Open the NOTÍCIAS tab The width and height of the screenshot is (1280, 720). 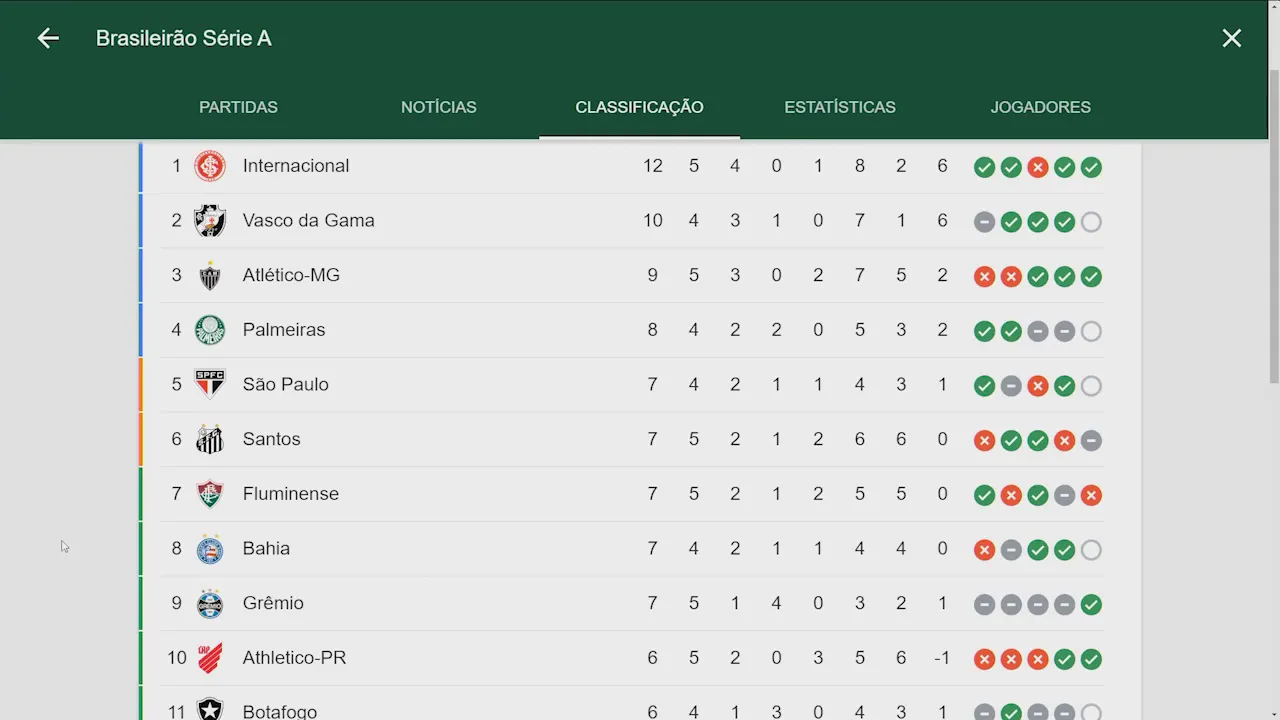click(x=439, y=107)
